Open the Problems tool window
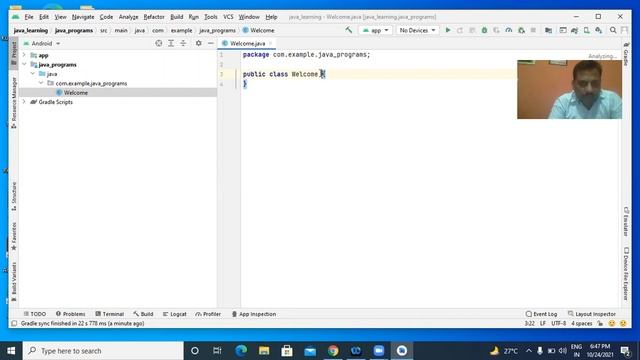Image resolution: width=640 pixels, height=360 pixels. coord(71,314)
